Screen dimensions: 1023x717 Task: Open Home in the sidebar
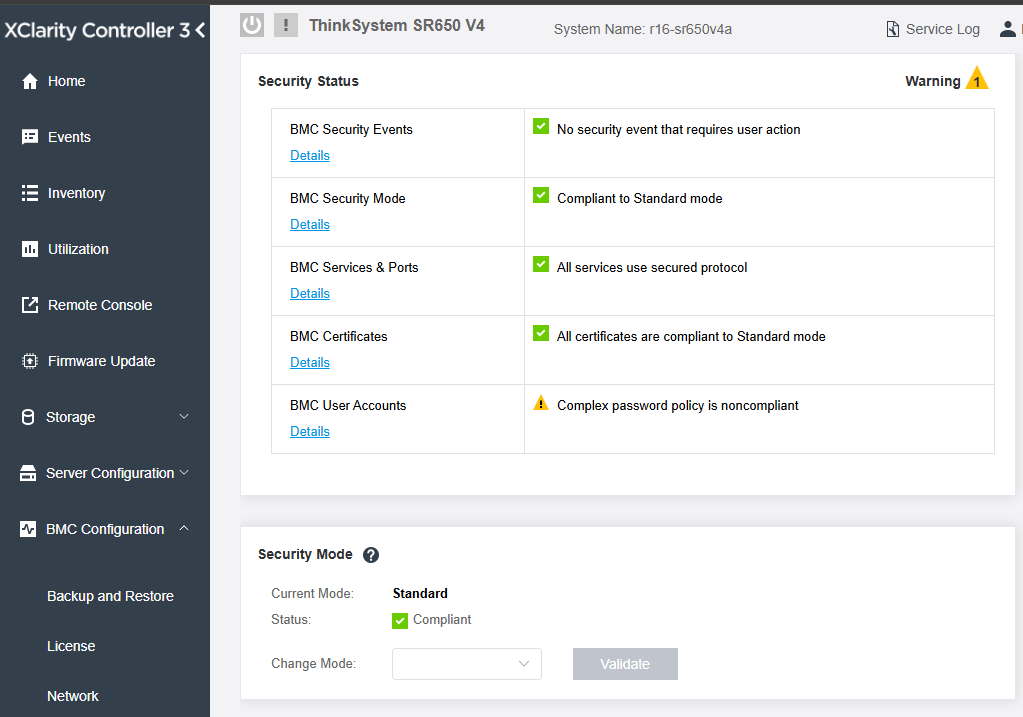coord(67,81)
